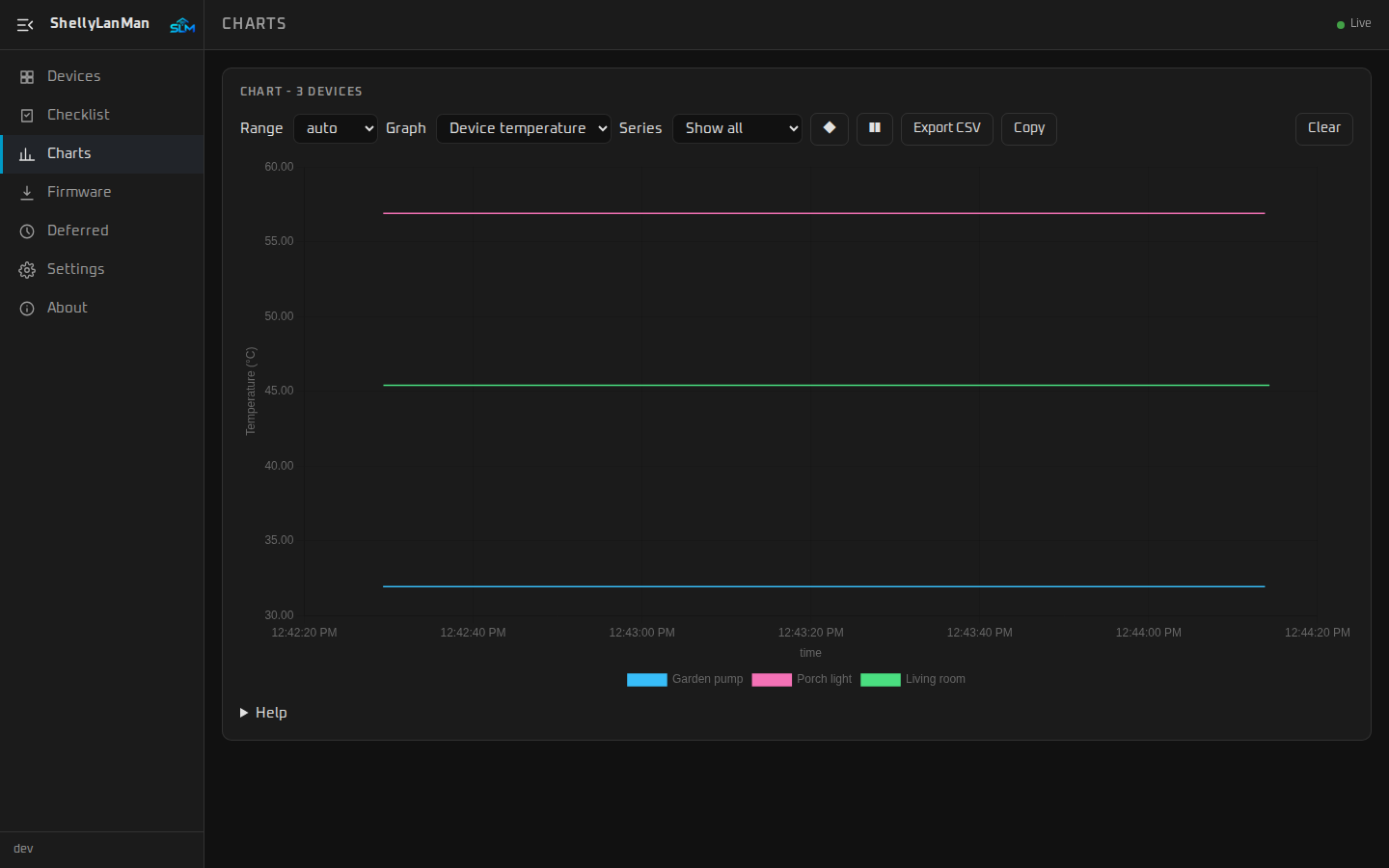Select the Charts sidebar item
Screen dimensions: 1389x868
(102, 153)
